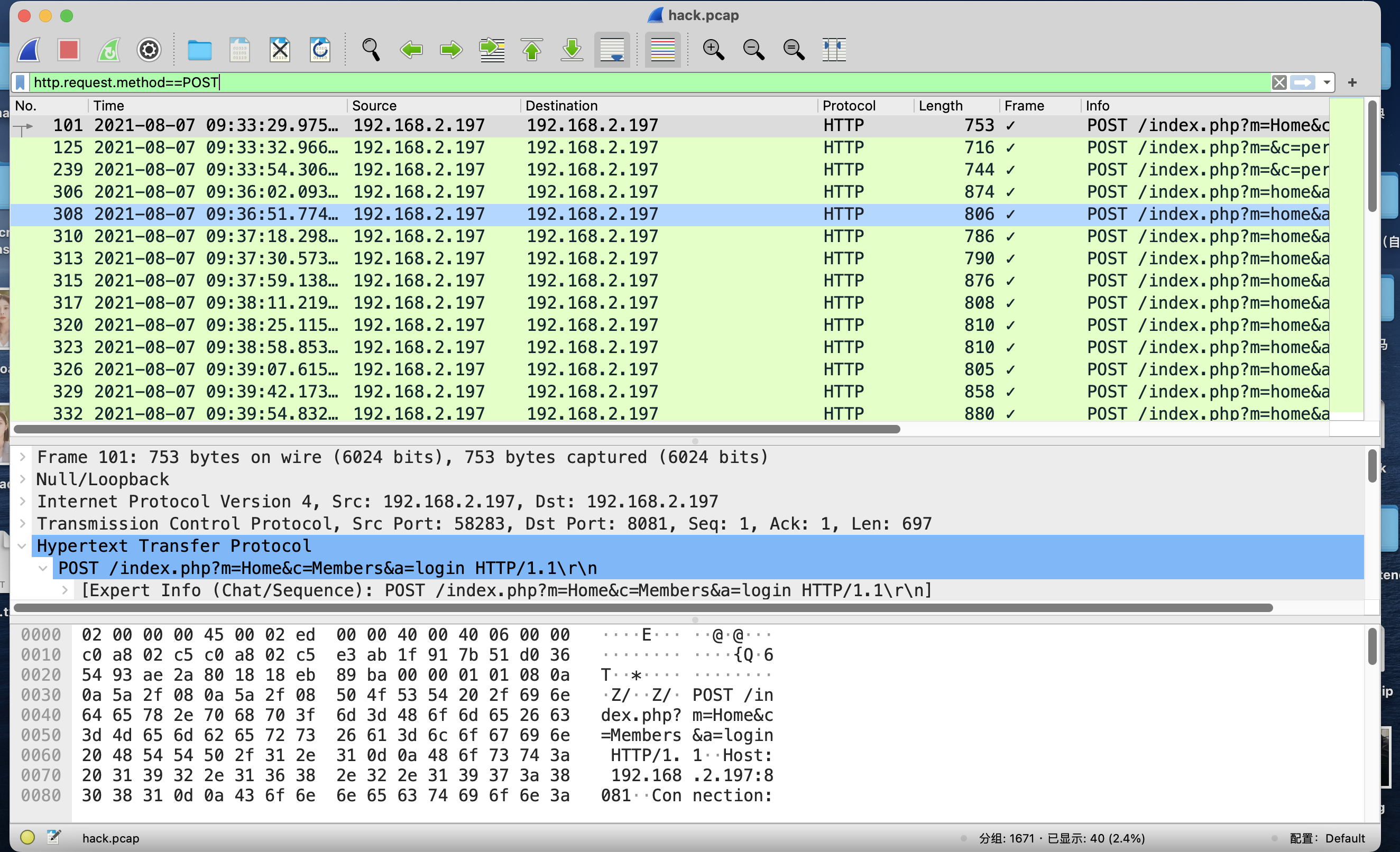
Task: Expand Frame 101 details tree
Action: 23,457
